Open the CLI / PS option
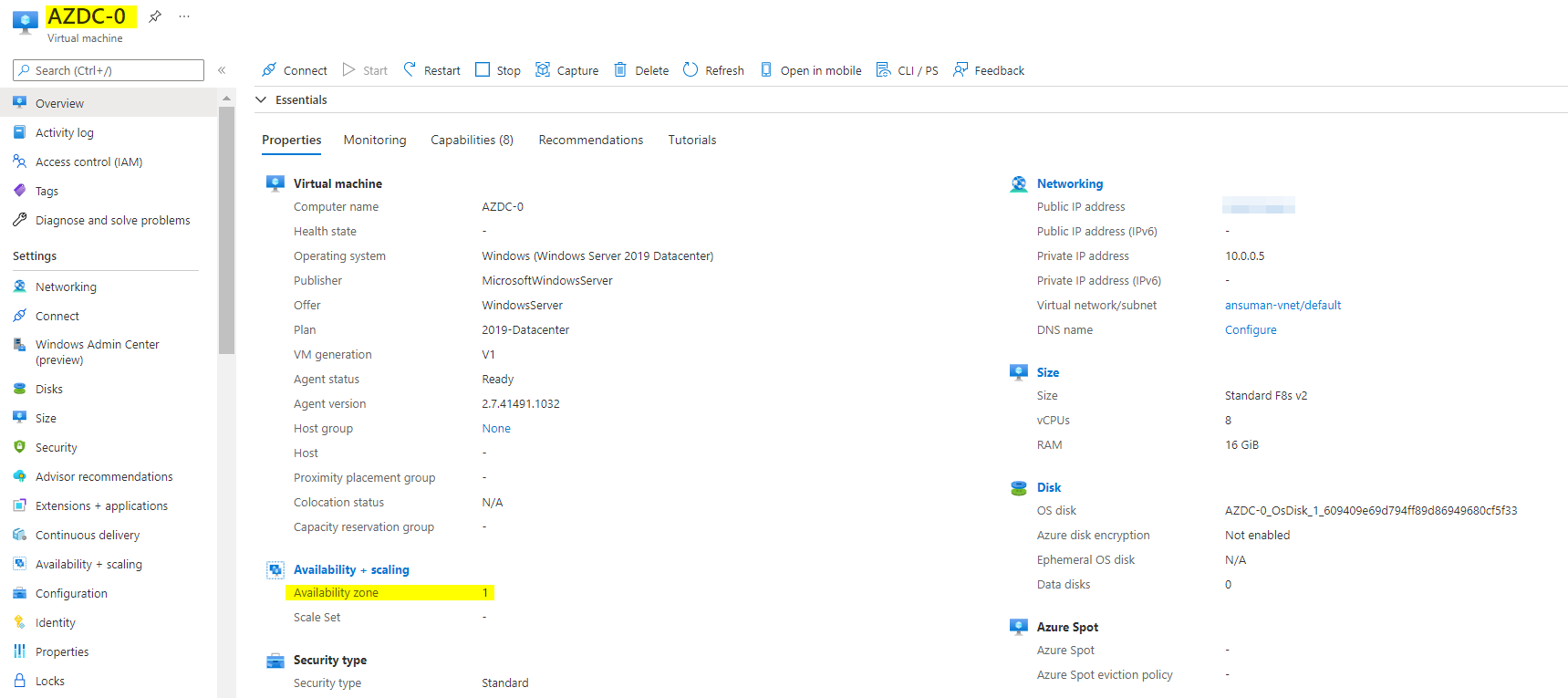Image resolution: width=1568 pixels, height=698 pixels. (907, 70)
